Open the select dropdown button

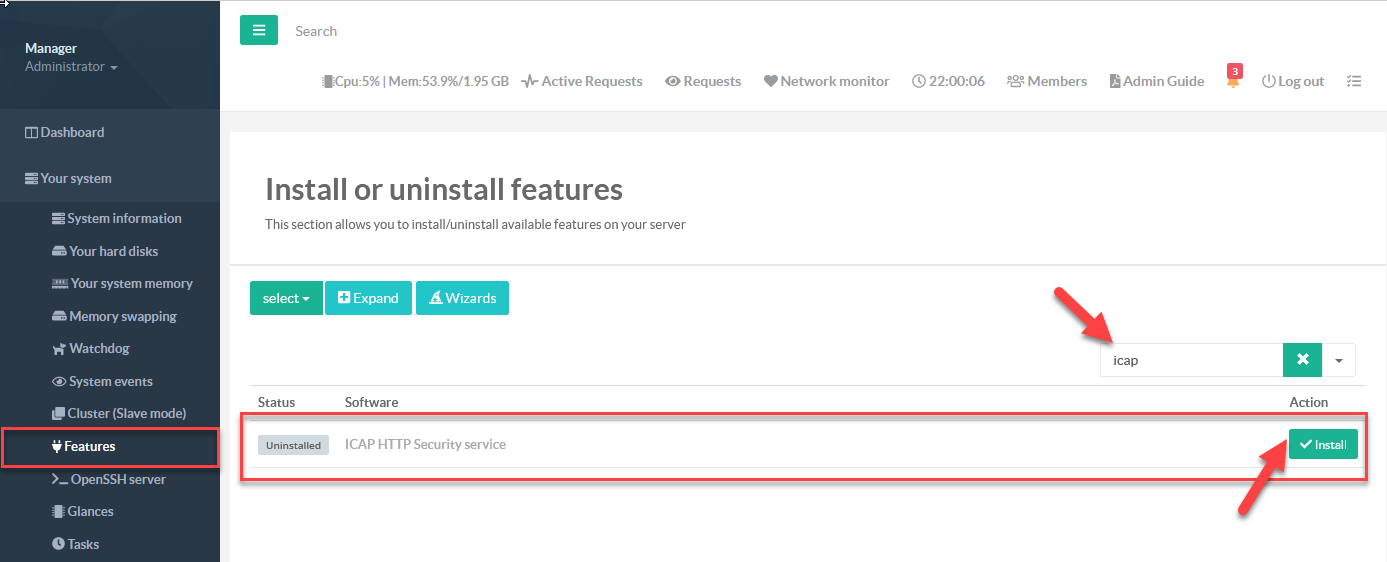[x=286, y=298]
